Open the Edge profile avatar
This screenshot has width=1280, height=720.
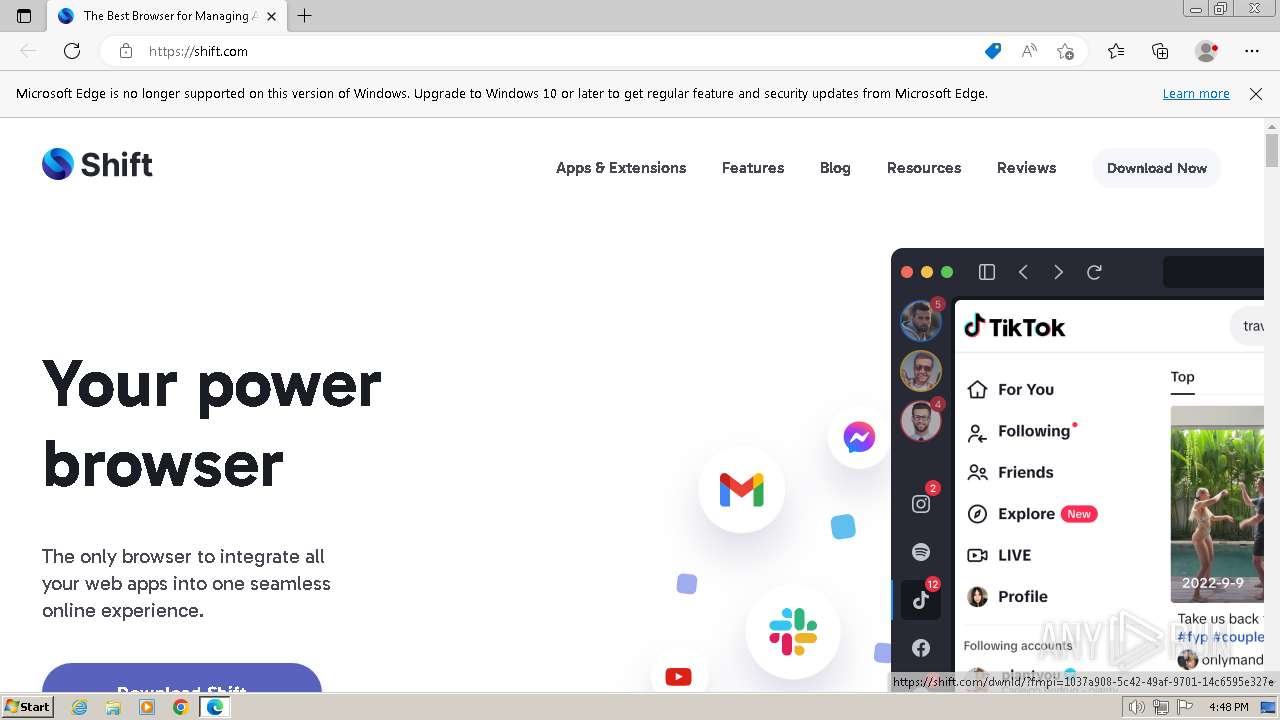(x=1207, y=51)
